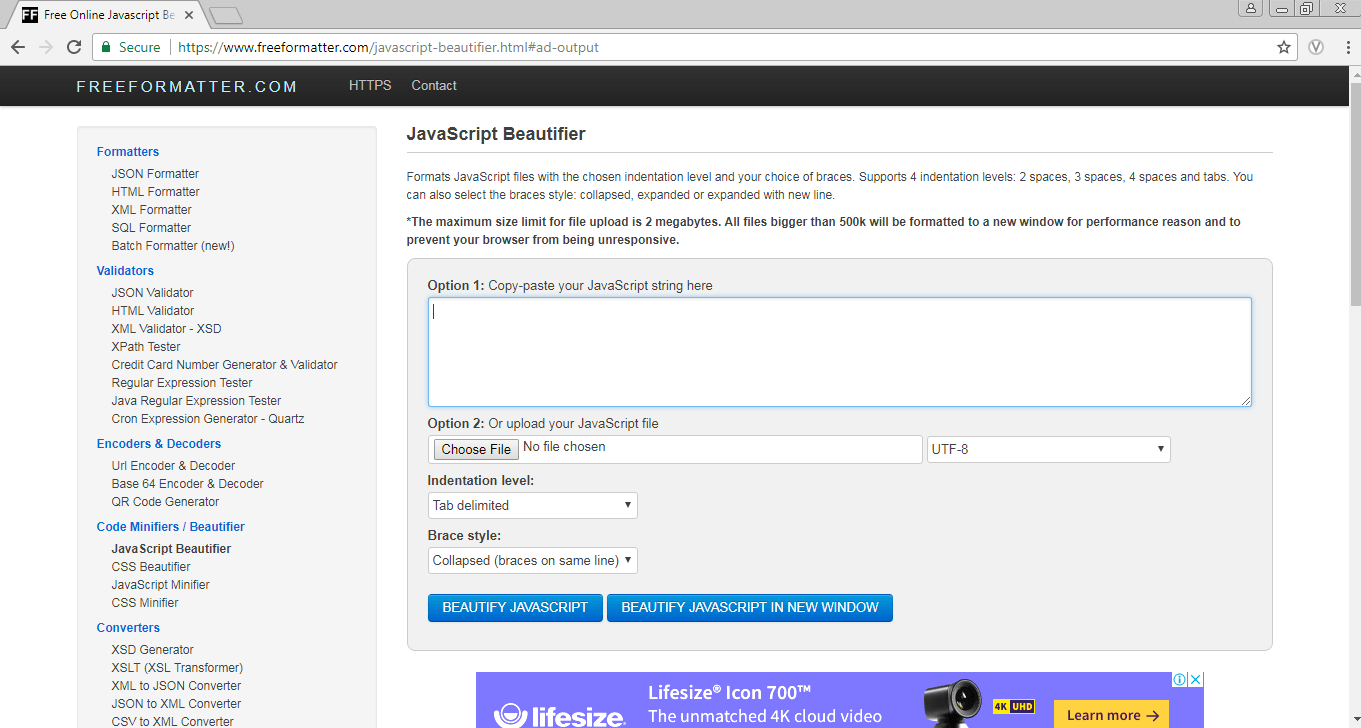Screen dimensions: 1361x728
Task: Click BEAUTIFY JAVASCRIPT IN NEW WINDOW
Action: (x=749, y=607)
